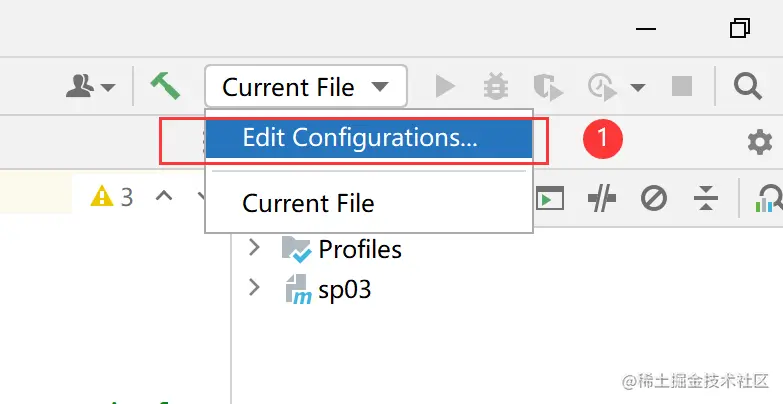Click the yellow warning indicator
Screen dimensions: 783x404
pos(102,196)
